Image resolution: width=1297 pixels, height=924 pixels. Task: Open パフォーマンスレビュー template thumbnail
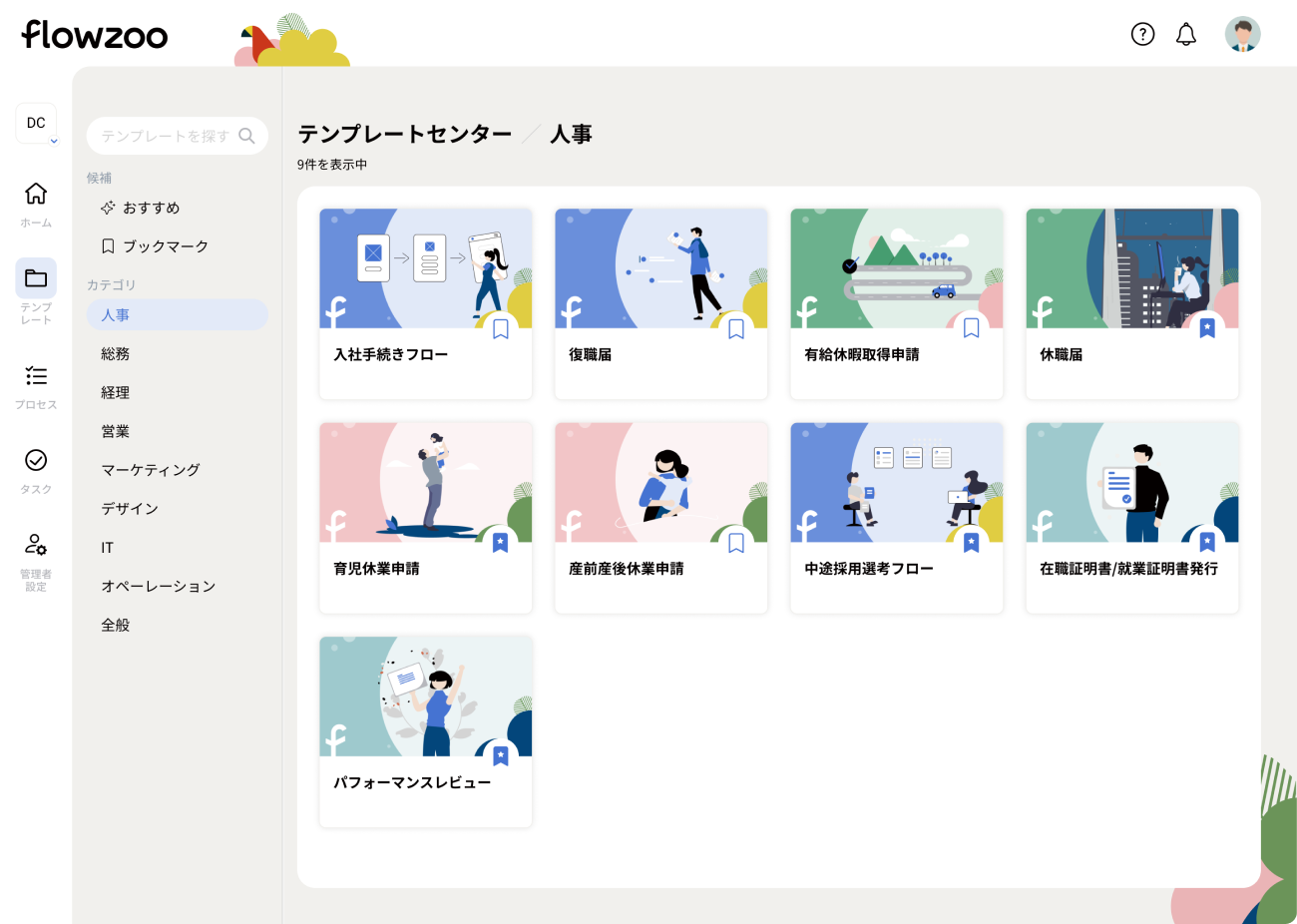pos(426,696)
